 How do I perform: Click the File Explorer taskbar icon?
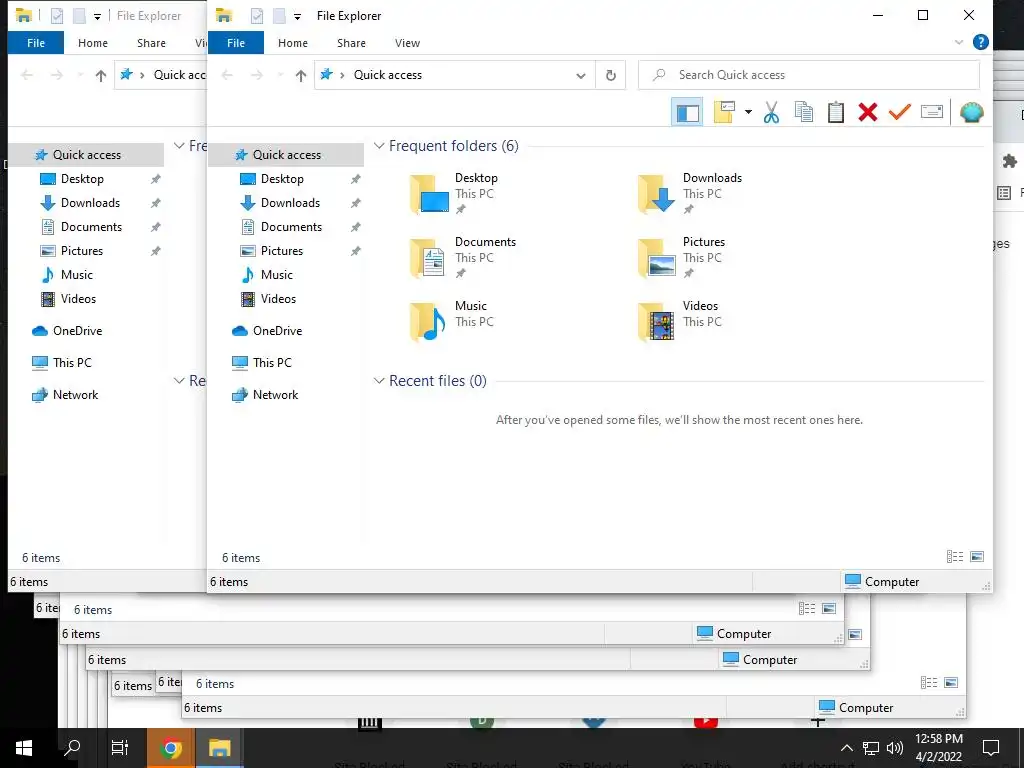pyautogui.click(x=219, y=748)
